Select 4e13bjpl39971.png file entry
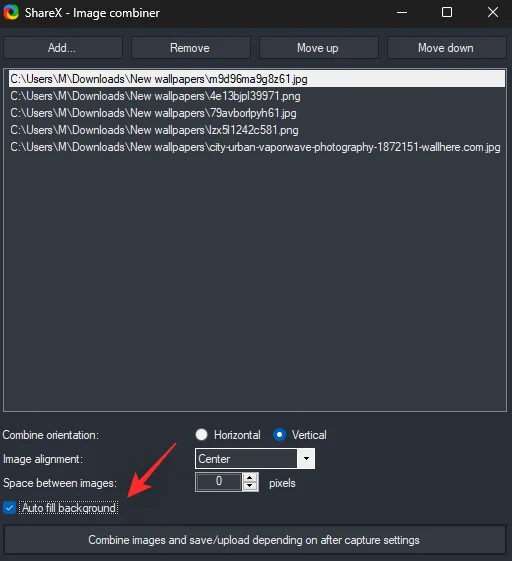This screenshot has width=512, height=561. click(x=257, y=96)
